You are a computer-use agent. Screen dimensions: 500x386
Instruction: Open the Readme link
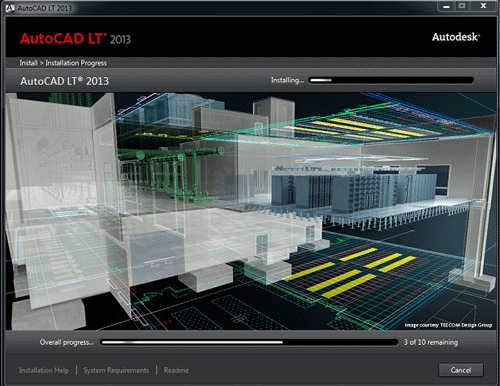pyautogui.click(x=176, y=370)
